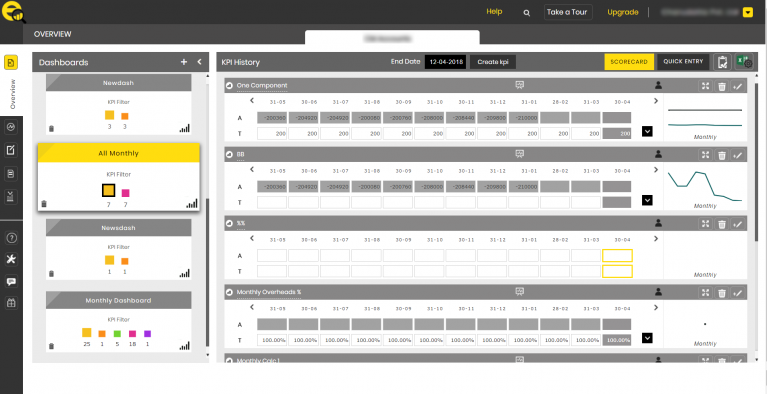The height and width of the screenshot is (394, 767).
Task: Go to later dates in BB row
Action: 656,170
